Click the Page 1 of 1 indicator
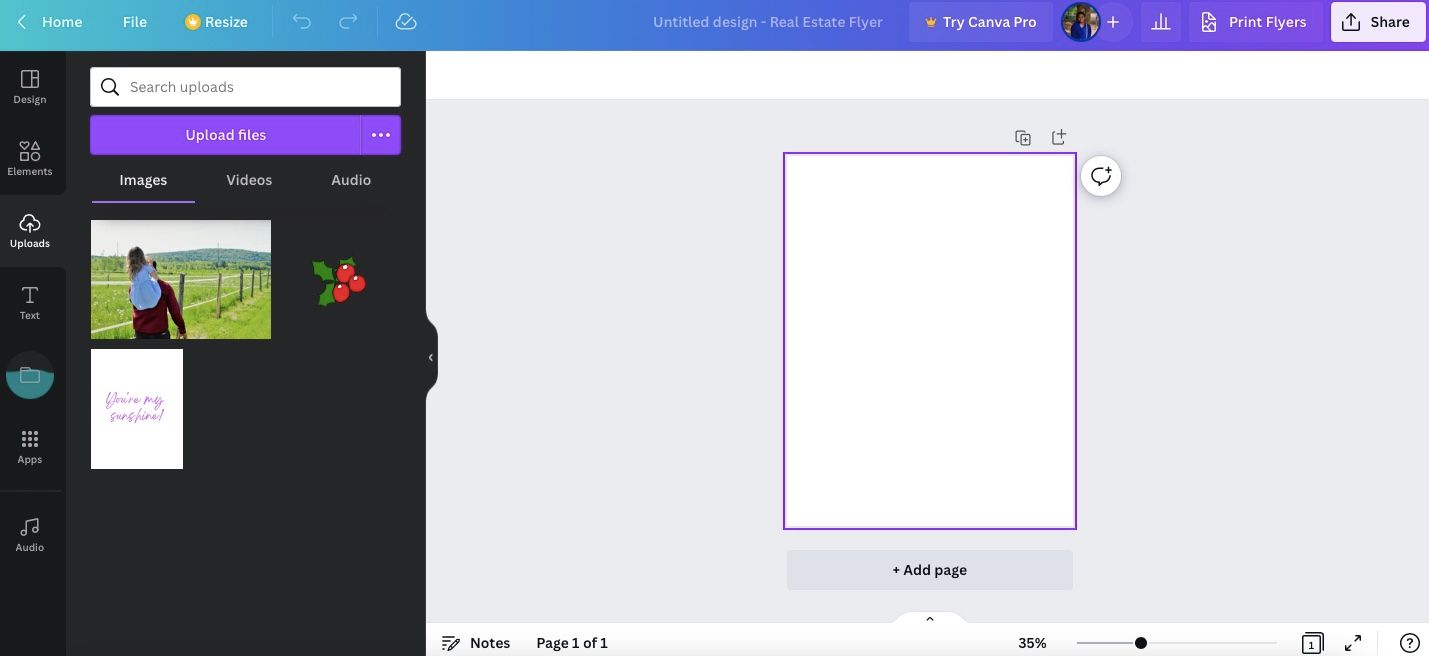 click(572, 643)
